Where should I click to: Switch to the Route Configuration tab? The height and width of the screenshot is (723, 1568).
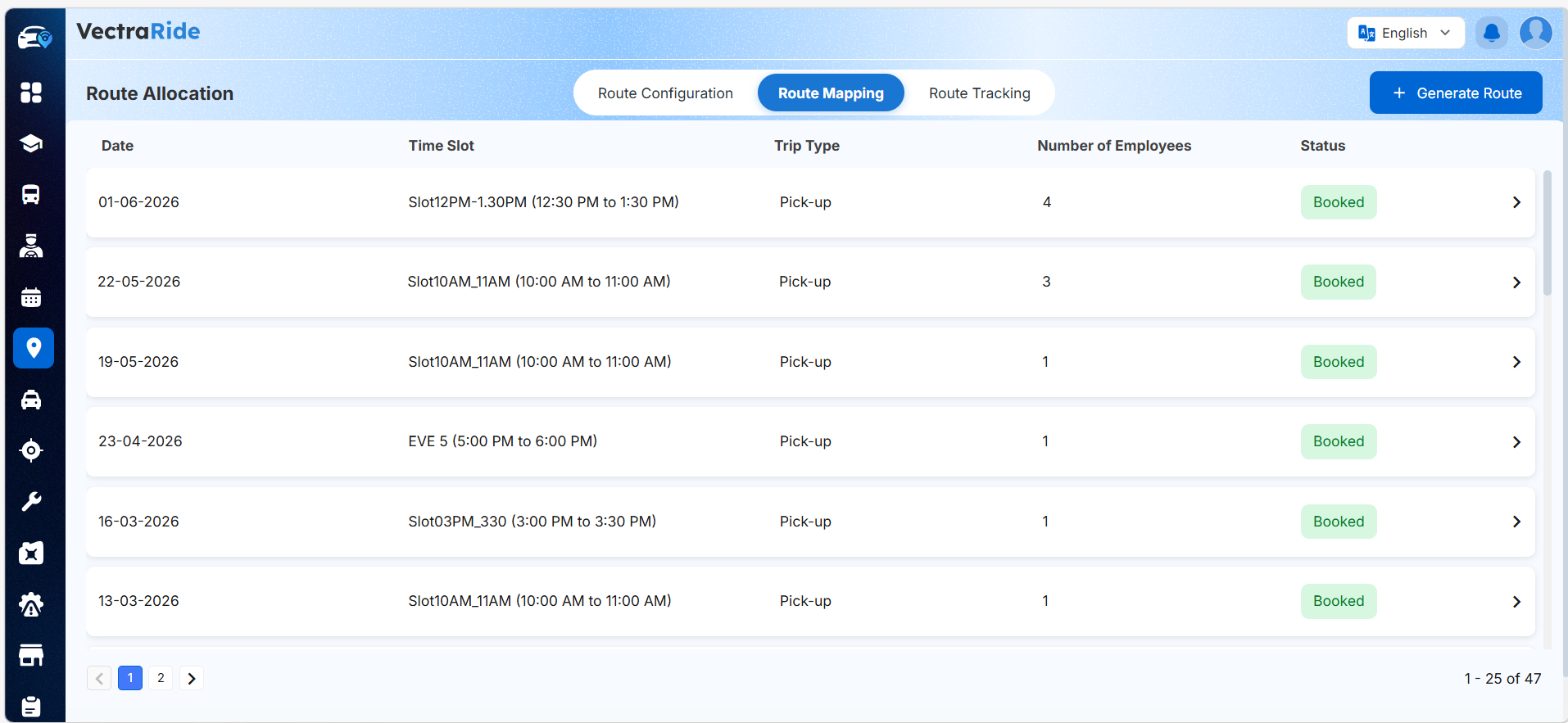(x=665, y=93)
